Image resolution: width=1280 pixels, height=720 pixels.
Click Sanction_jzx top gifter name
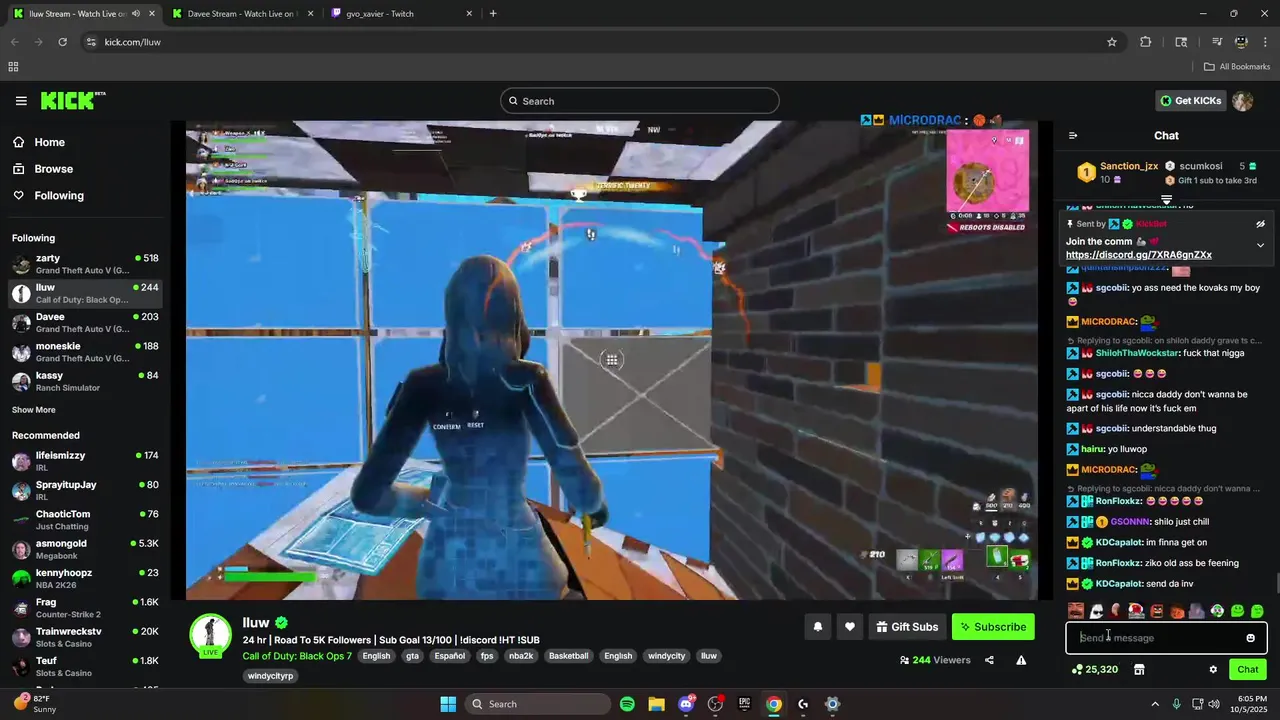(x=1129, y=166)
